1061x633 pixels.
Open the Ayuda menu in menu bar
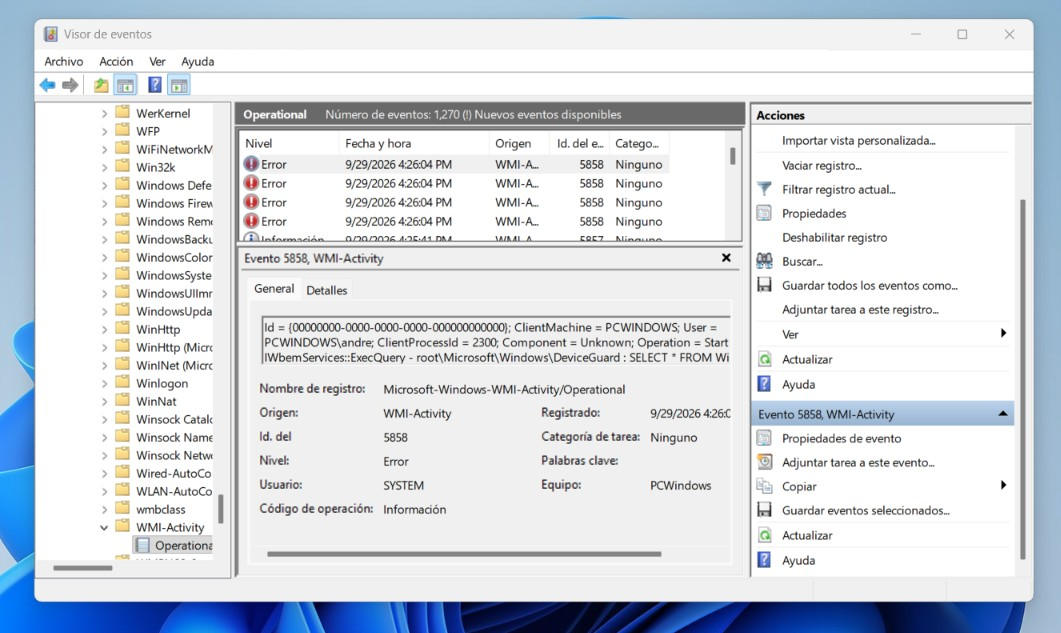coord(198,61)
